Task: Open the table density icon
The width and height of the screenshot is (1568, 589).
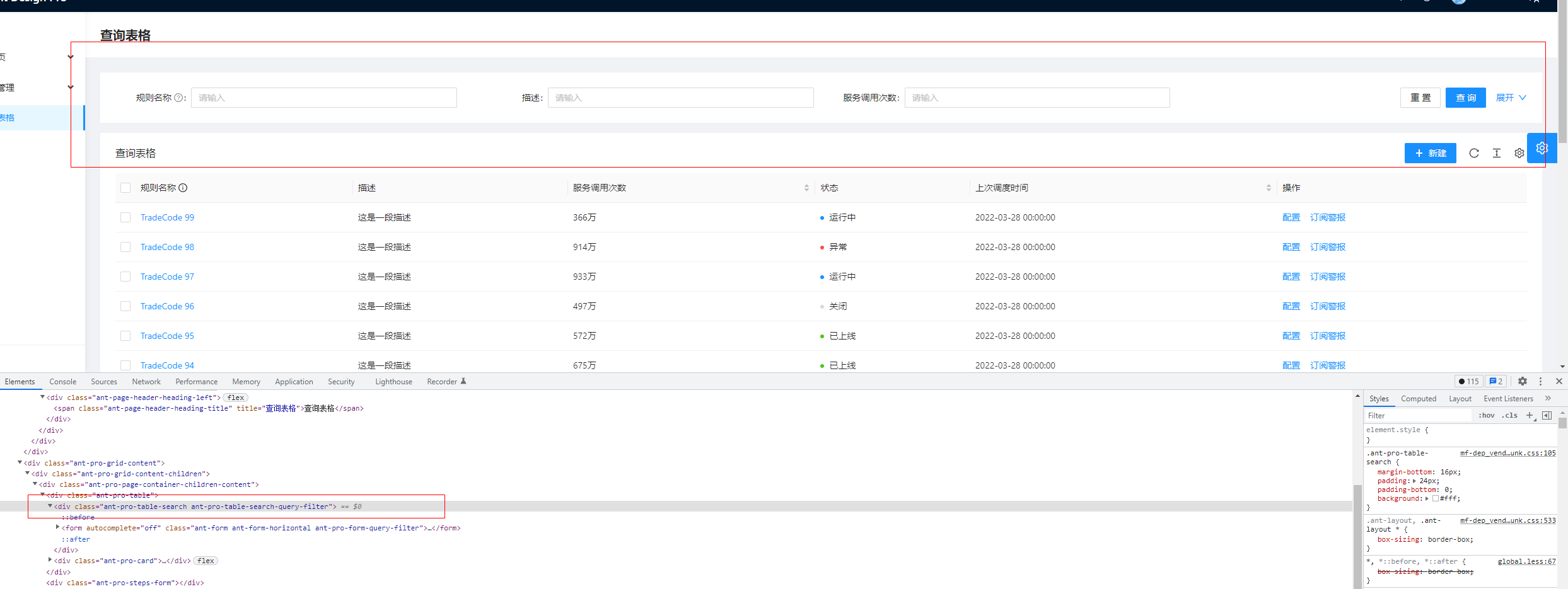Action: click(1497, 153)
